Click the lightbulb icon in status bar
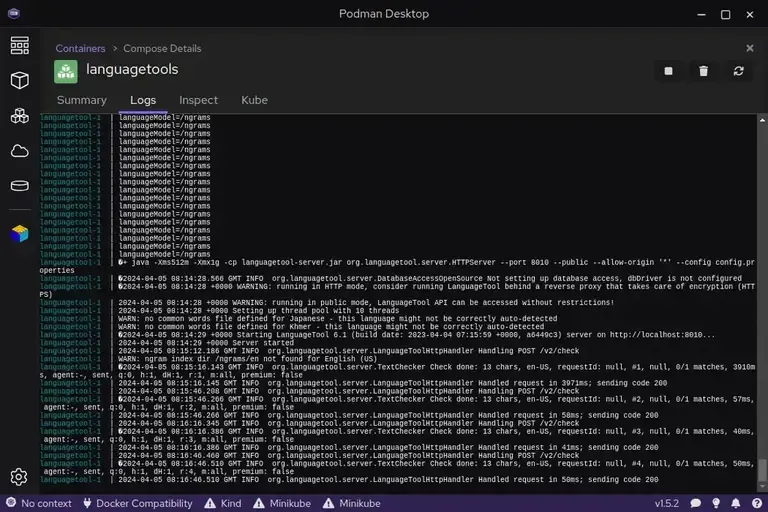Image resolution: width=768 pixels, height=512 pixels. click(716, 503)
